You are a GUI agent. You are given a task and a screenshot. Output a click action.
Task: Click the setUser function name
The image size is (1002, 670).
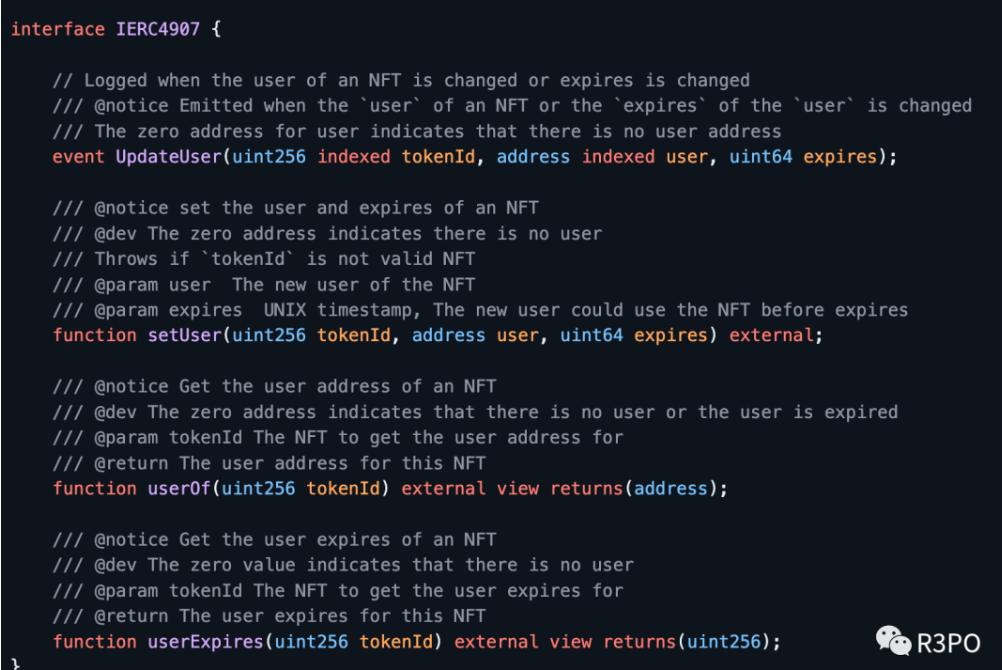(x=185, y=335)
